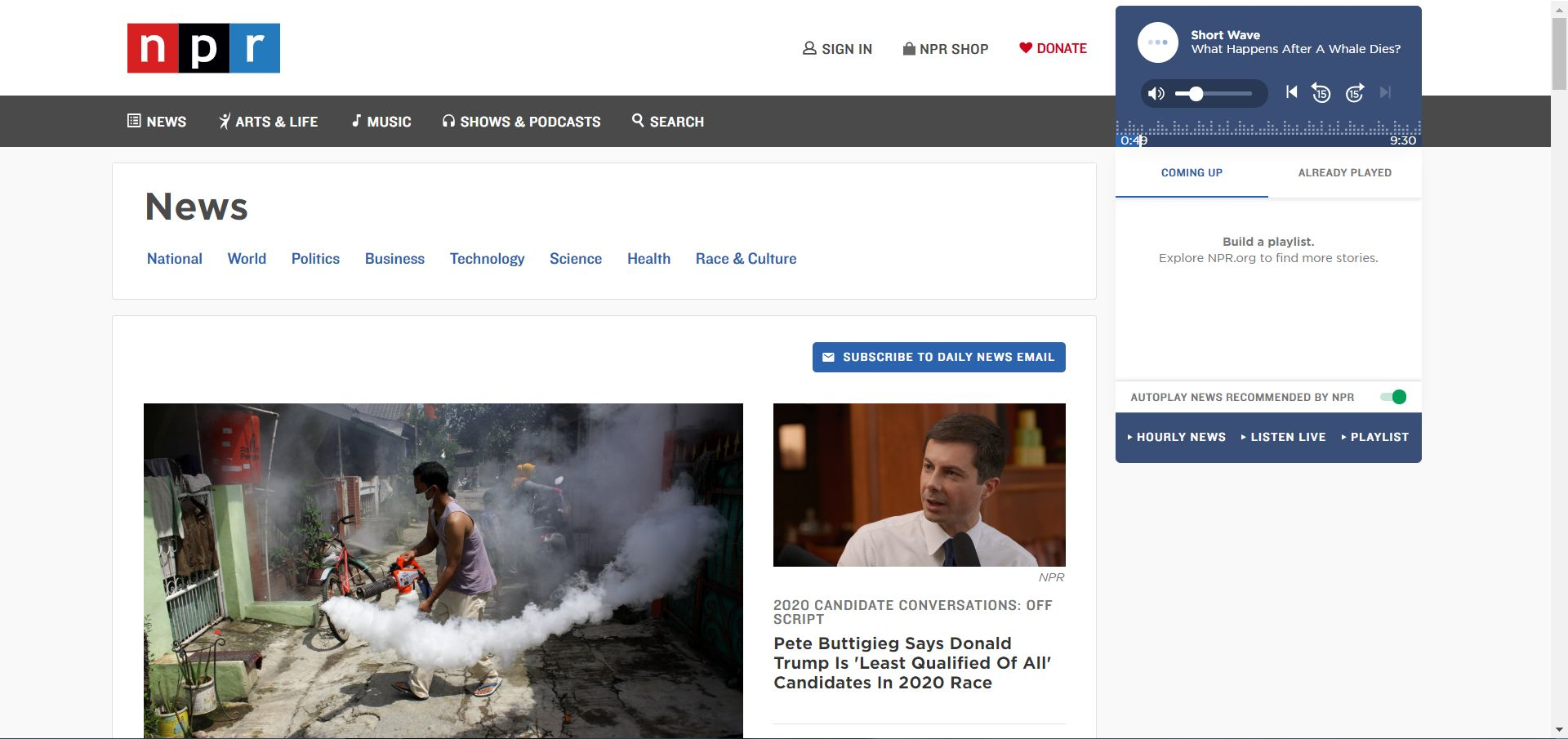Open the Politics news section

[315, 259]
